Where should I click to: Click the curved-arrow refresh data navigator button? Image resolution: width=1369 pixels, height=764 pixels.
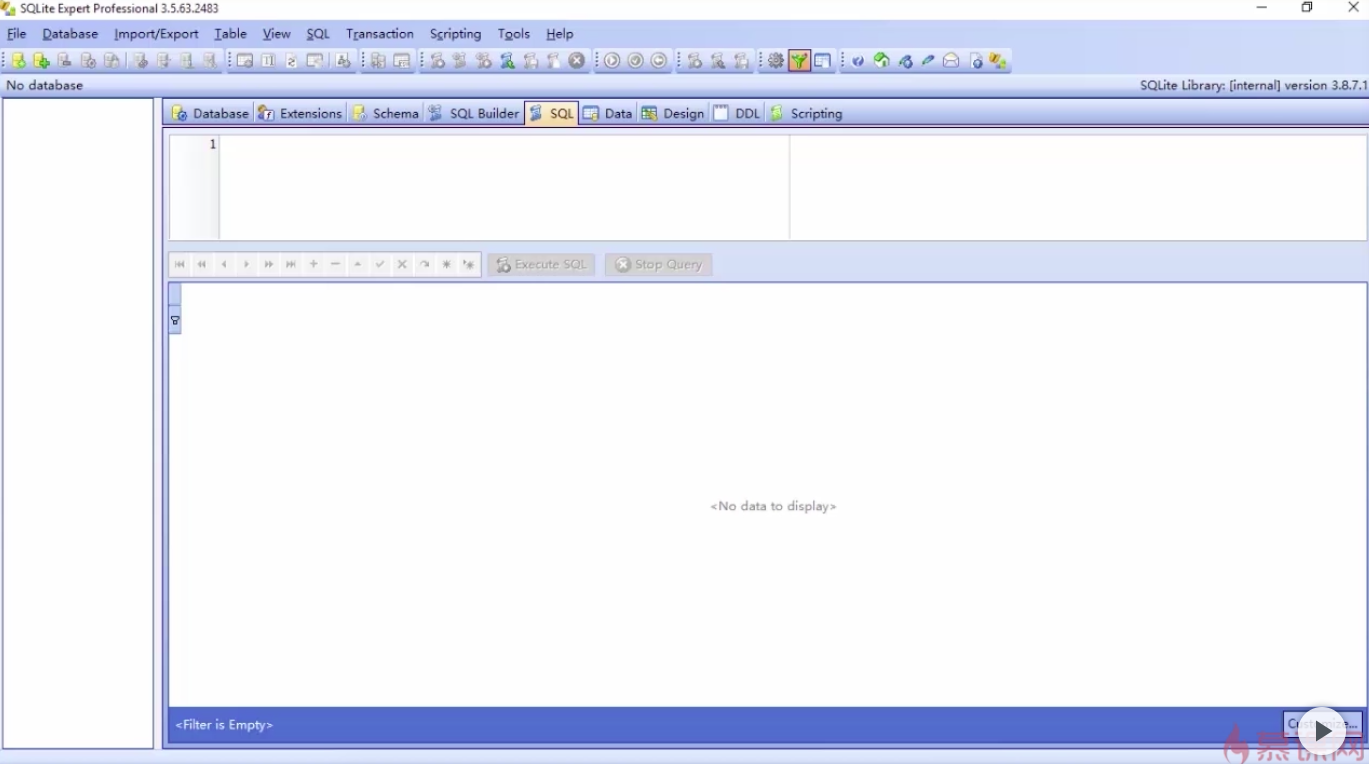(424, 265)
